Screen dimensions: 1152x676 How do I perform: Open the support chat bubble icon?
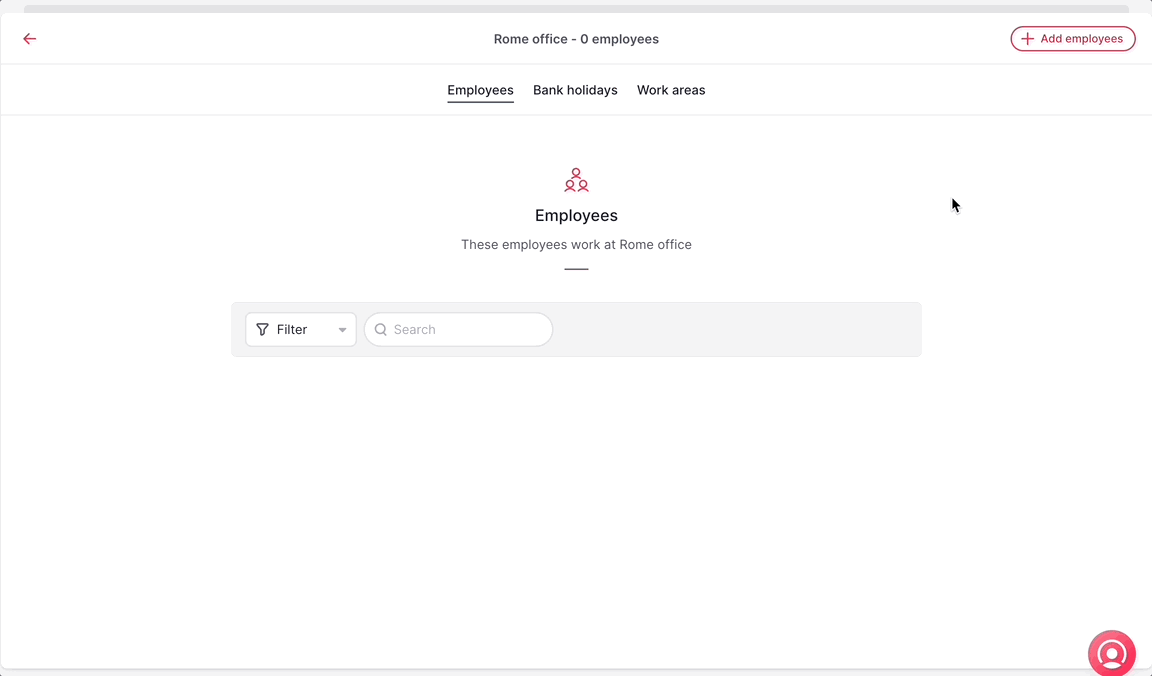1111,654
